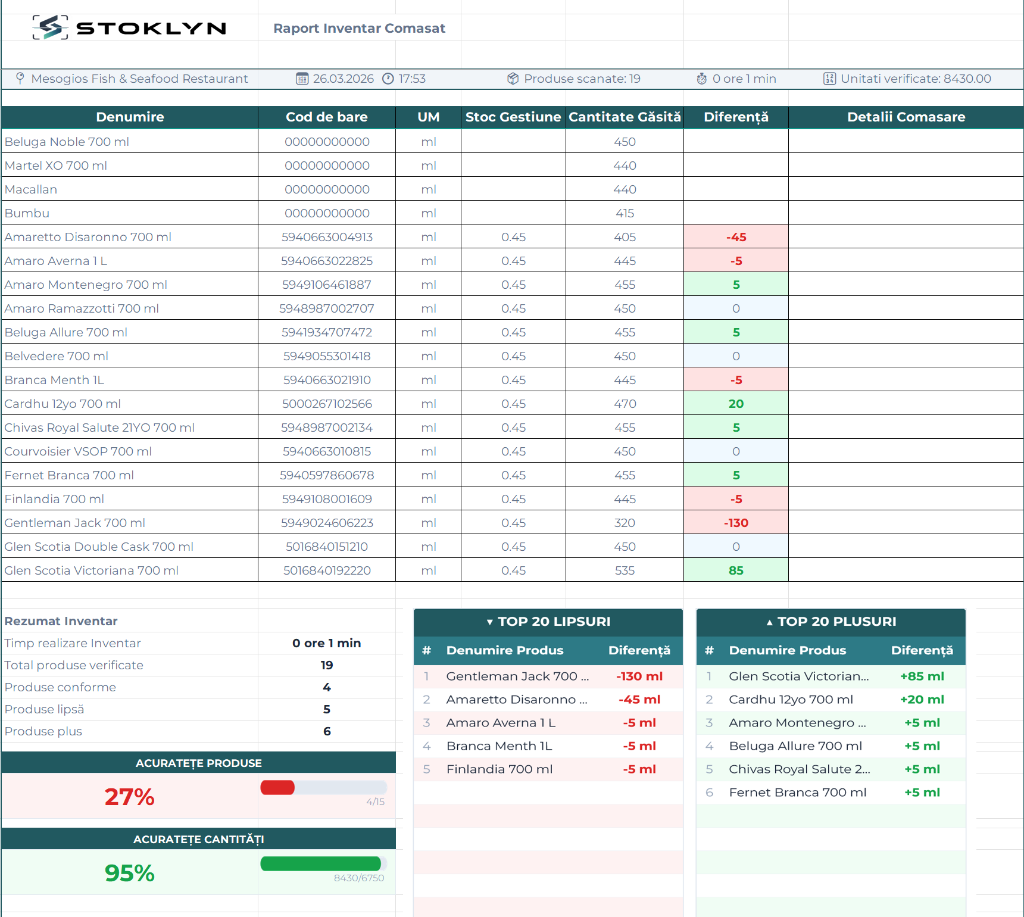Select Cardhu 12yo barcode cell 5000267102566

(x=327, y=404)
